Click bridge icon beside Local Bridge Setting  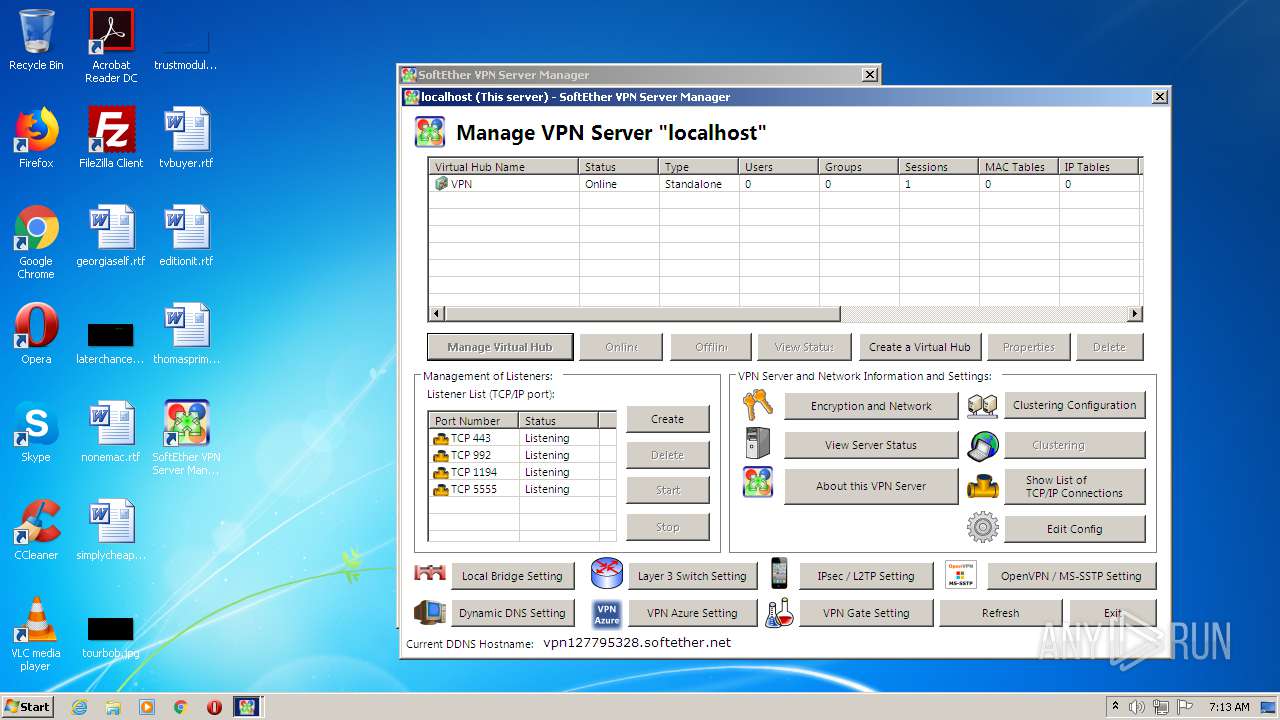click(x=429, y=574)
